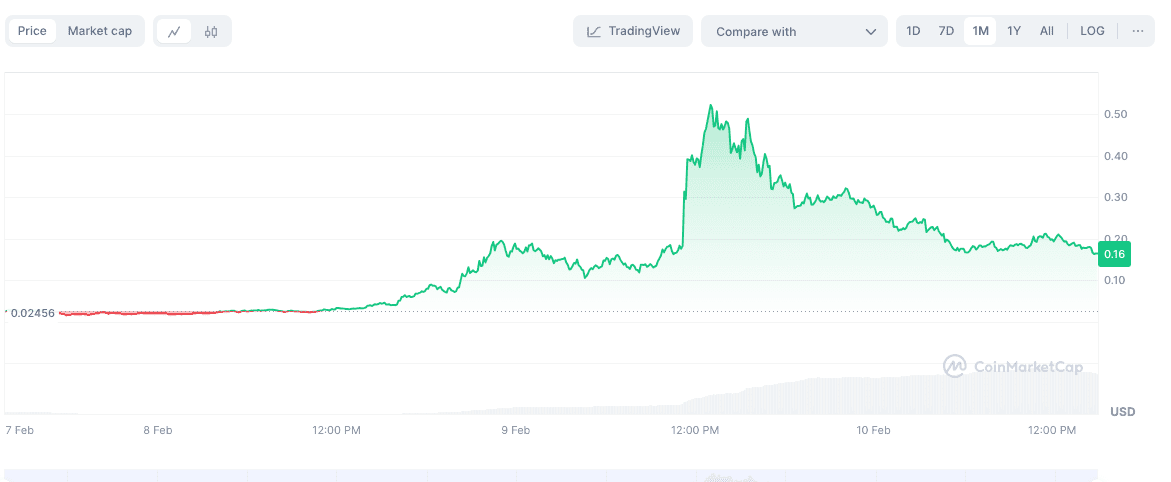Click the 0.30 axis value
Viewport: 1171px width, 482px height.
pos(1115,197)
